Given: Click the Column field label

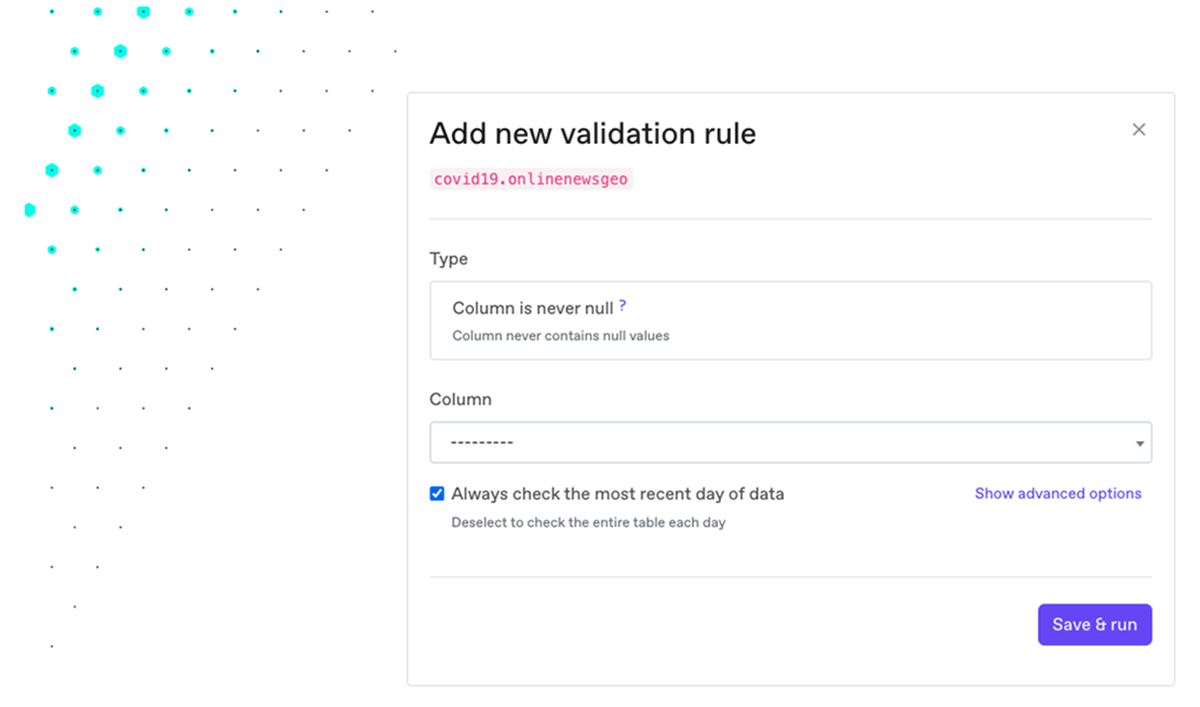Looking at the screenshot, I should [460, 399].
